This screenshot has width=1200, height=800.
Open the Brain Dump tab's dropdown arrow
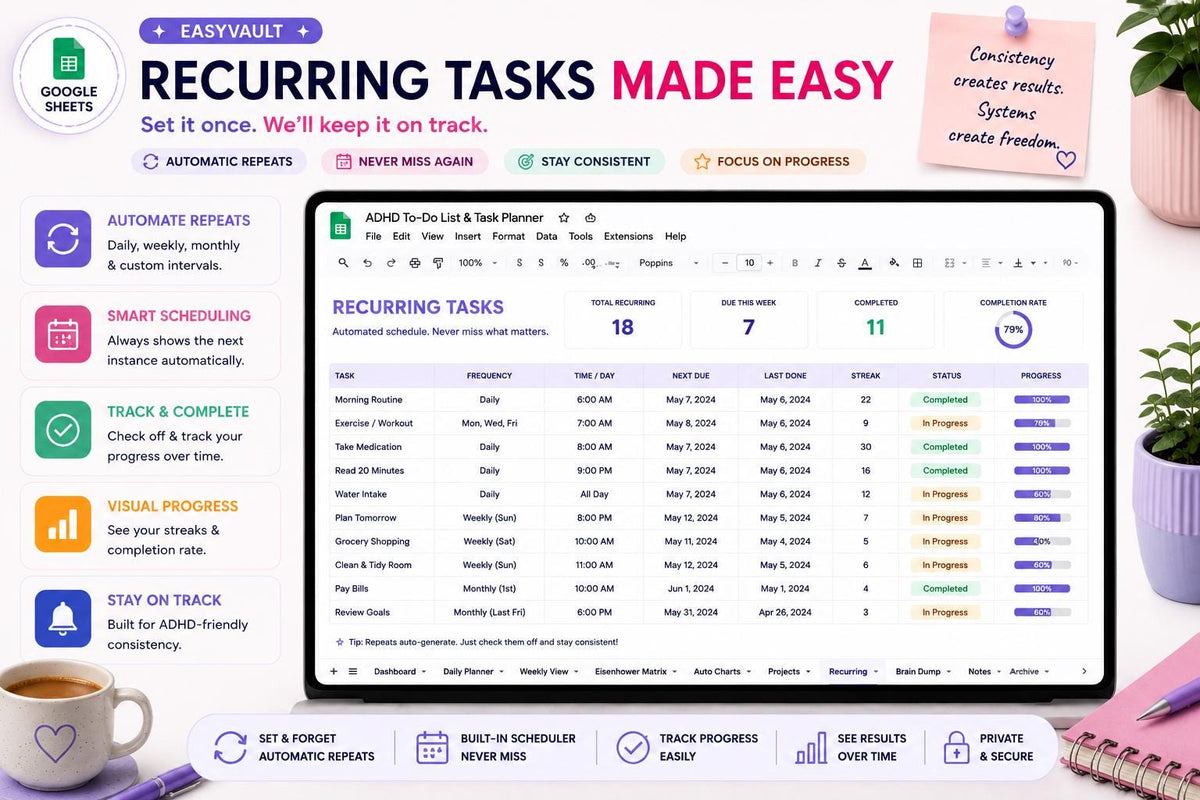coord(950,672)
